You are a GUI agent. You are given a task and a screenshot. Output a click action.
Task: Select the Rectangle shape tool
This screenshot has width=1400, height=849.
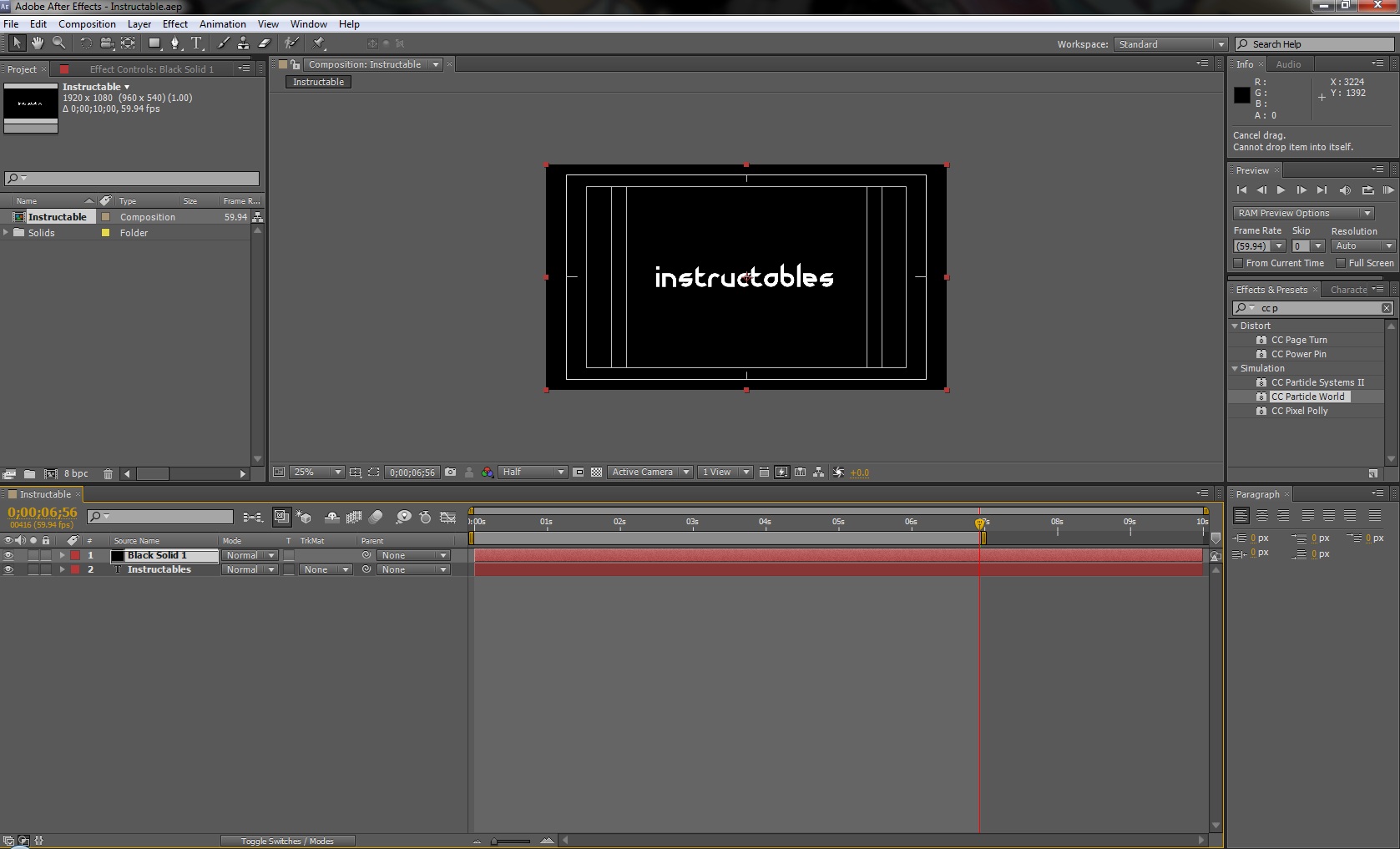pyautogui.click(x=154, y=43)
